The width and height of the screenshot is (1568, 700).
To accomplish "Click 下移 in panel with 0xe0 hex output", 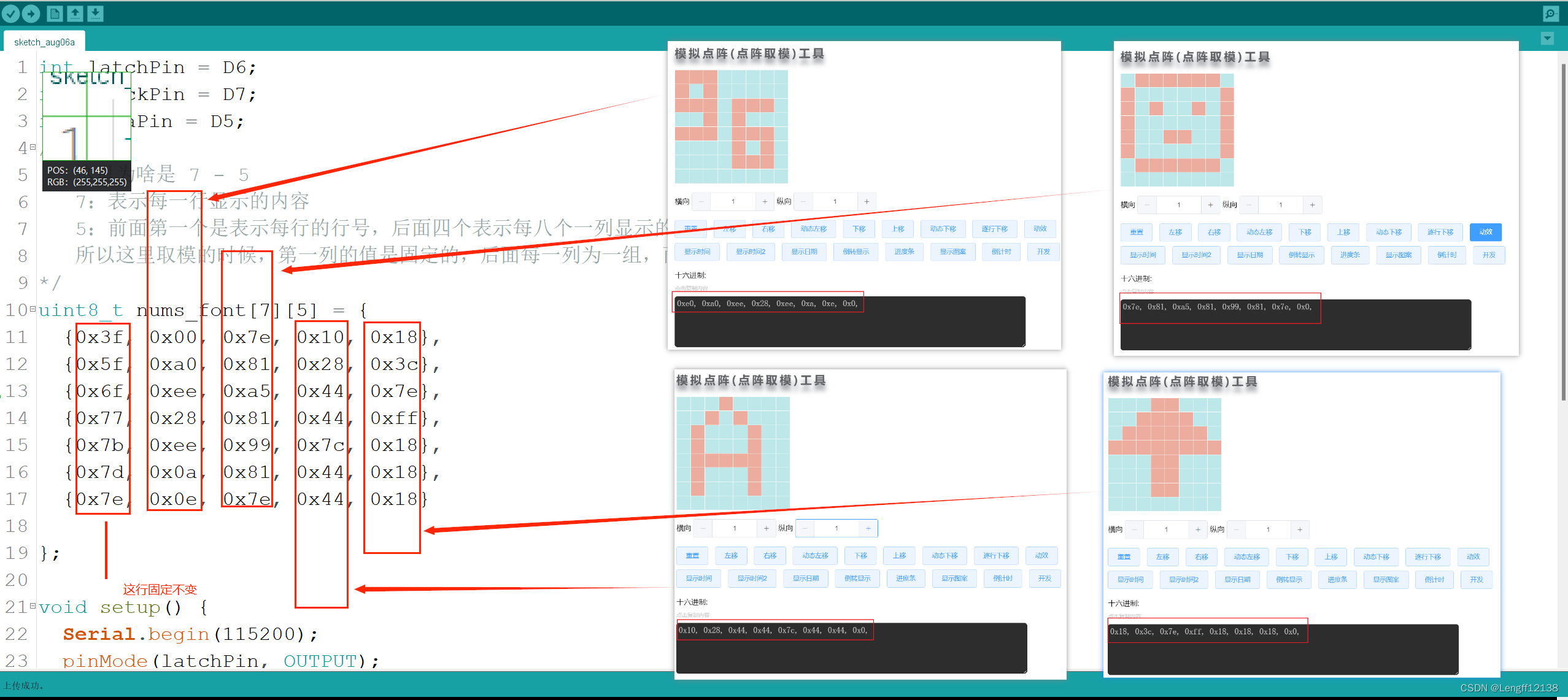I will pyautogui.click(x=859, y=229).
